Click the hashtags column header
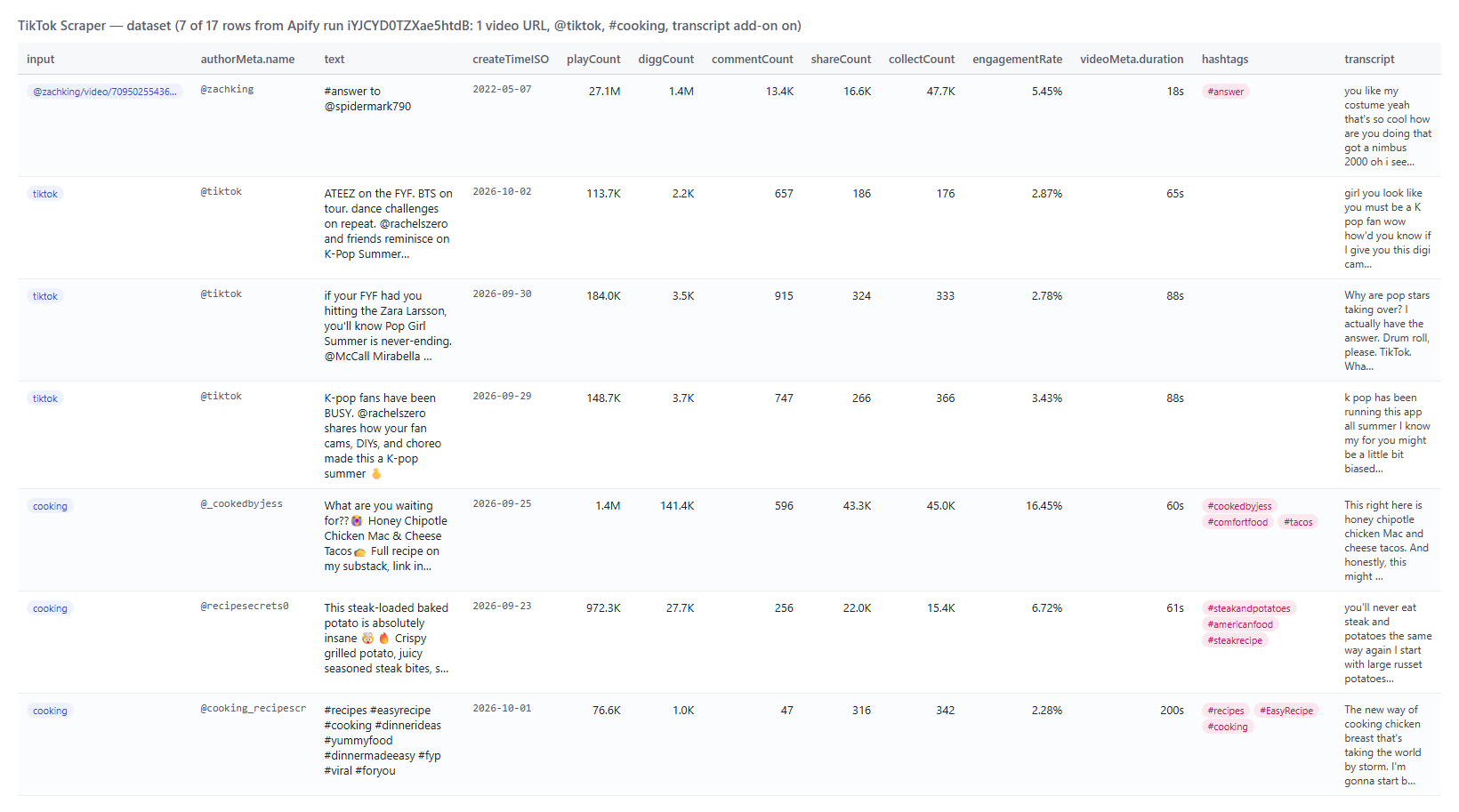 click(x=1225, y=60)
